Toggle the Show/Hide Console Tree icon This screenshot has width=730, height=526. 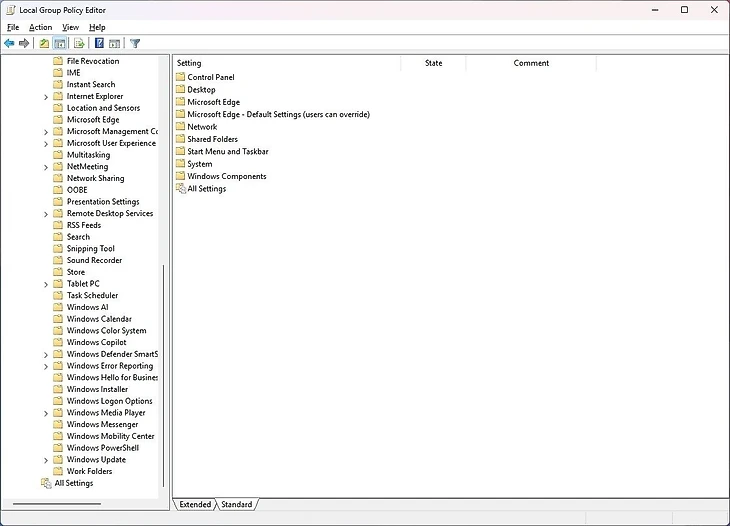60,44
